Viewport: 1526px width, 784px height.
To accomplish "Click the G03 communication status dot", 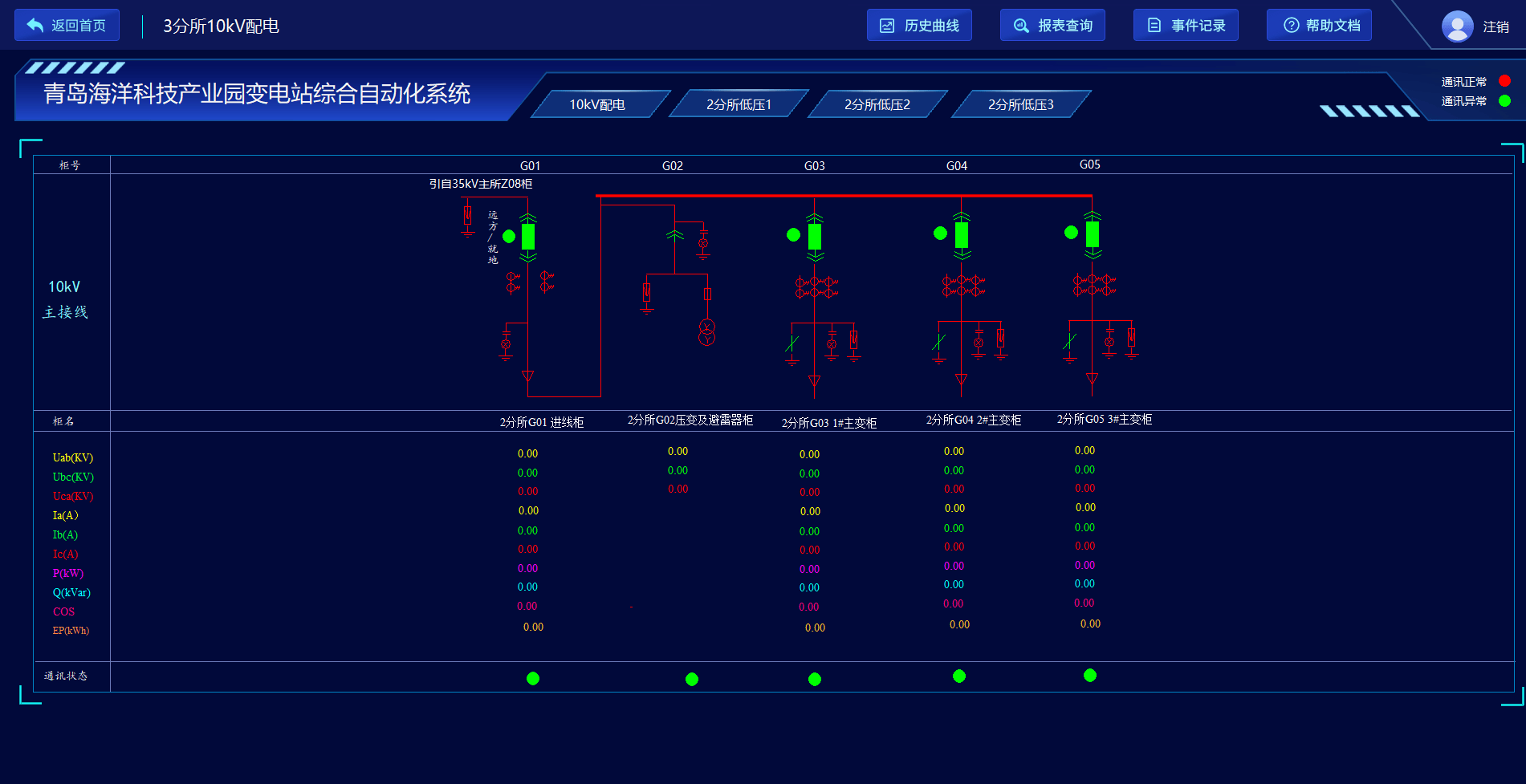I will (815, 679).
